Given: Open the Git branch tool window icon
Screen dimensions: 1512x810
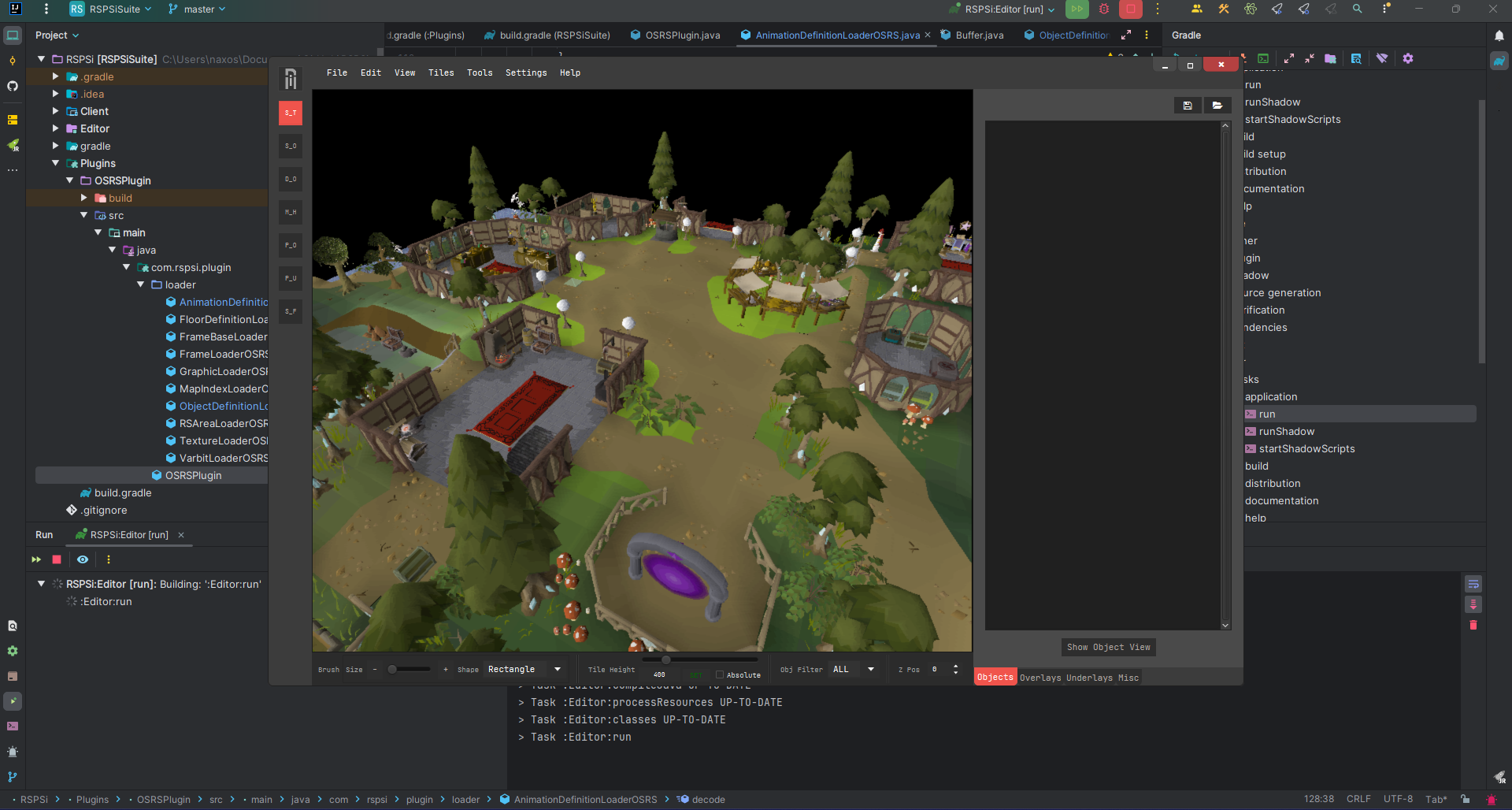Looking at the screenshot, I should (13, 777).
